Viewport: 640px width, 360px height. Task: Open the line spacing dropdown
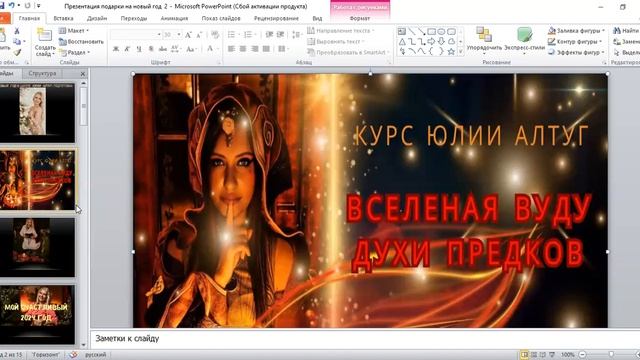click(x=297, y=35)
